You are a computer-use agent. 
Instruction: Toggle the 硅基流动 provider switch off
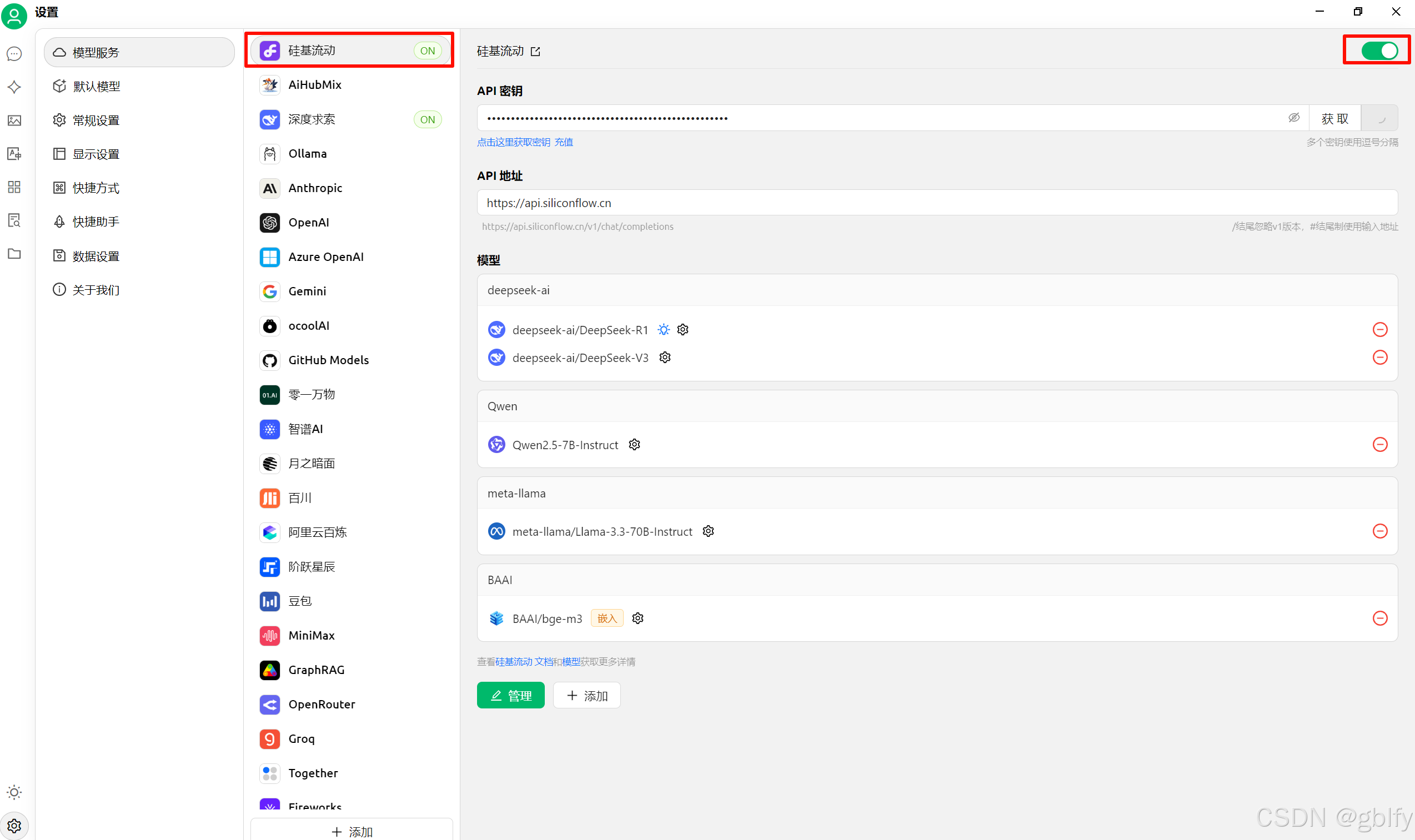(x=1379, y=51)
